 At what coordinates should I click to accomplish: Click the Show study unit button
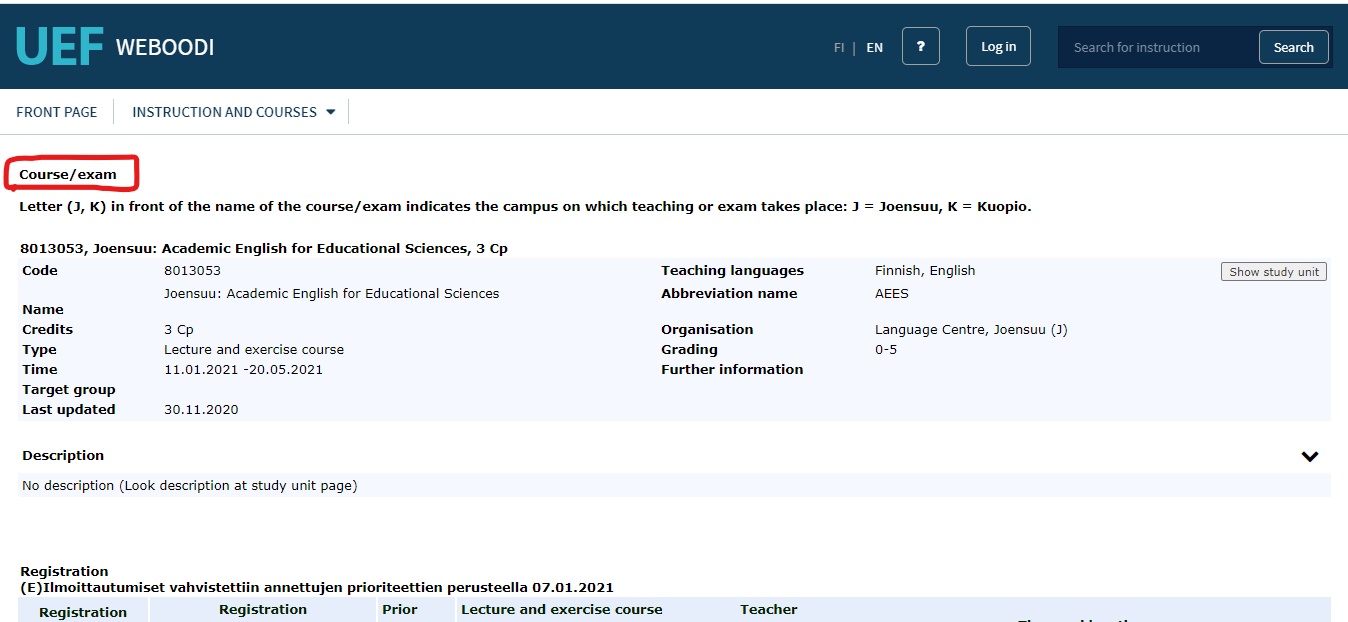pyautogui.click(x=1273, y=272)
